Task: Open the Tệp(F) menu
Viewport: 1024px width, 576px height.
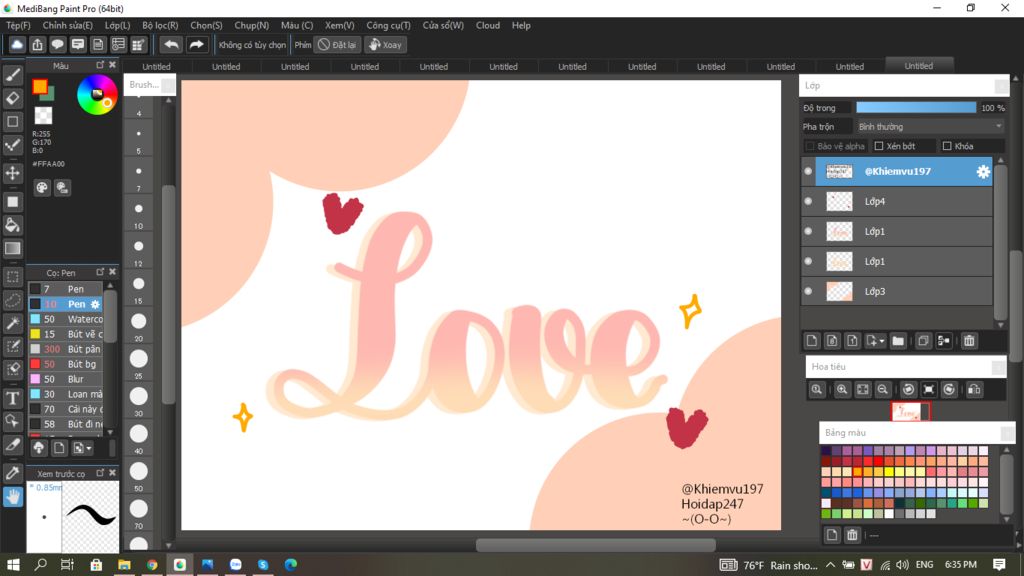Action: click(18, 25)
